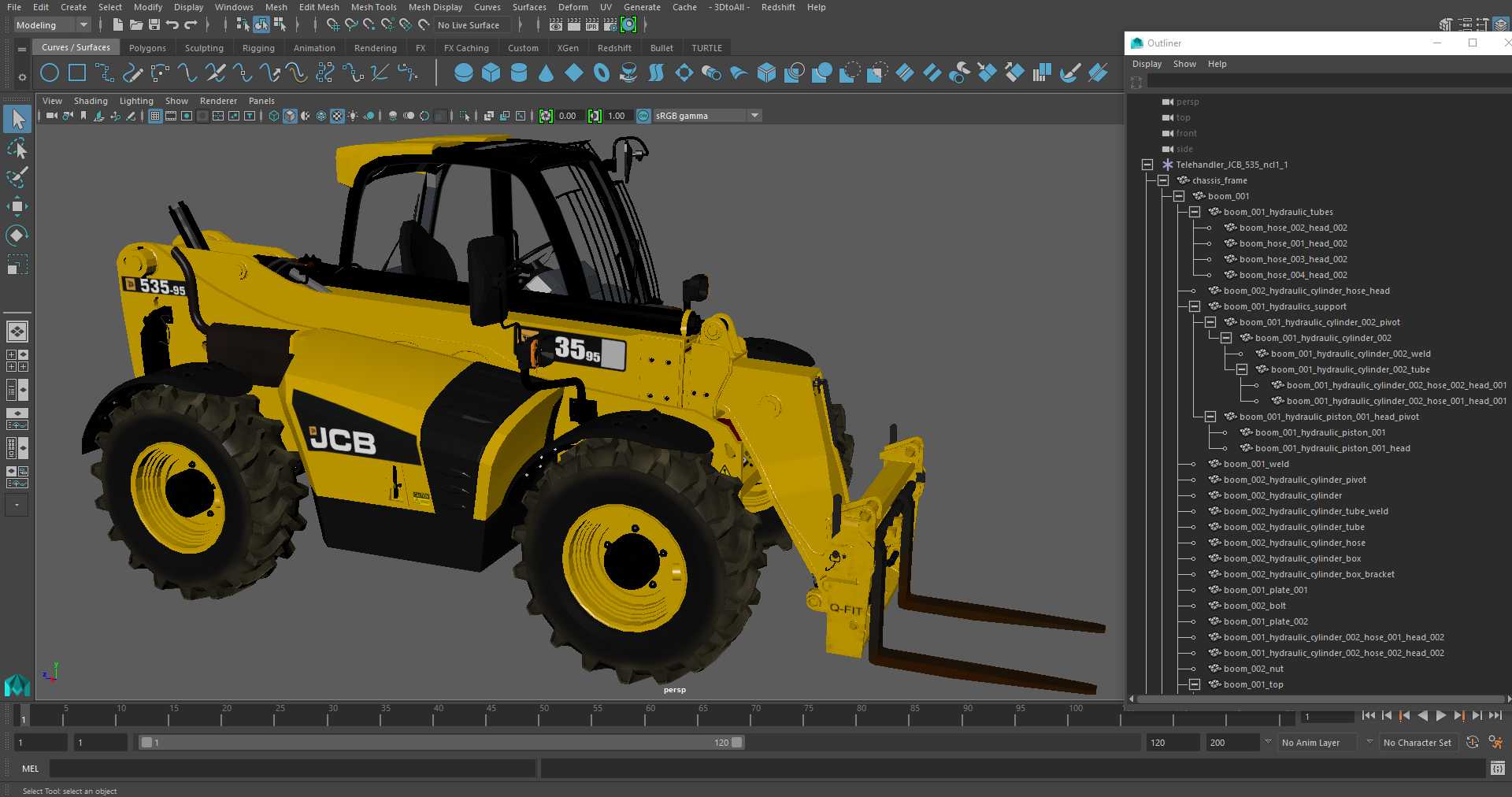Open the Script Editor icon

[x=1497, y=768]
